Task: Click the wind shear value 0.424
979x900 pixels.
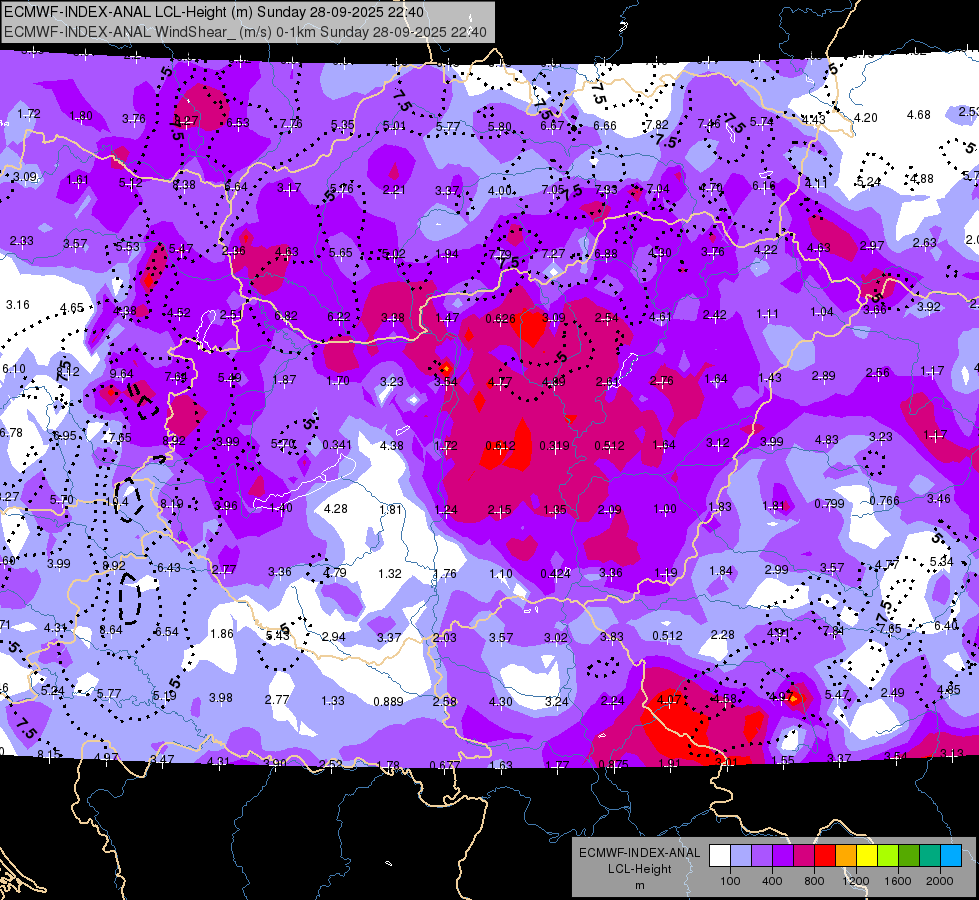Action: pyautogui.click(x=555, y=574)
